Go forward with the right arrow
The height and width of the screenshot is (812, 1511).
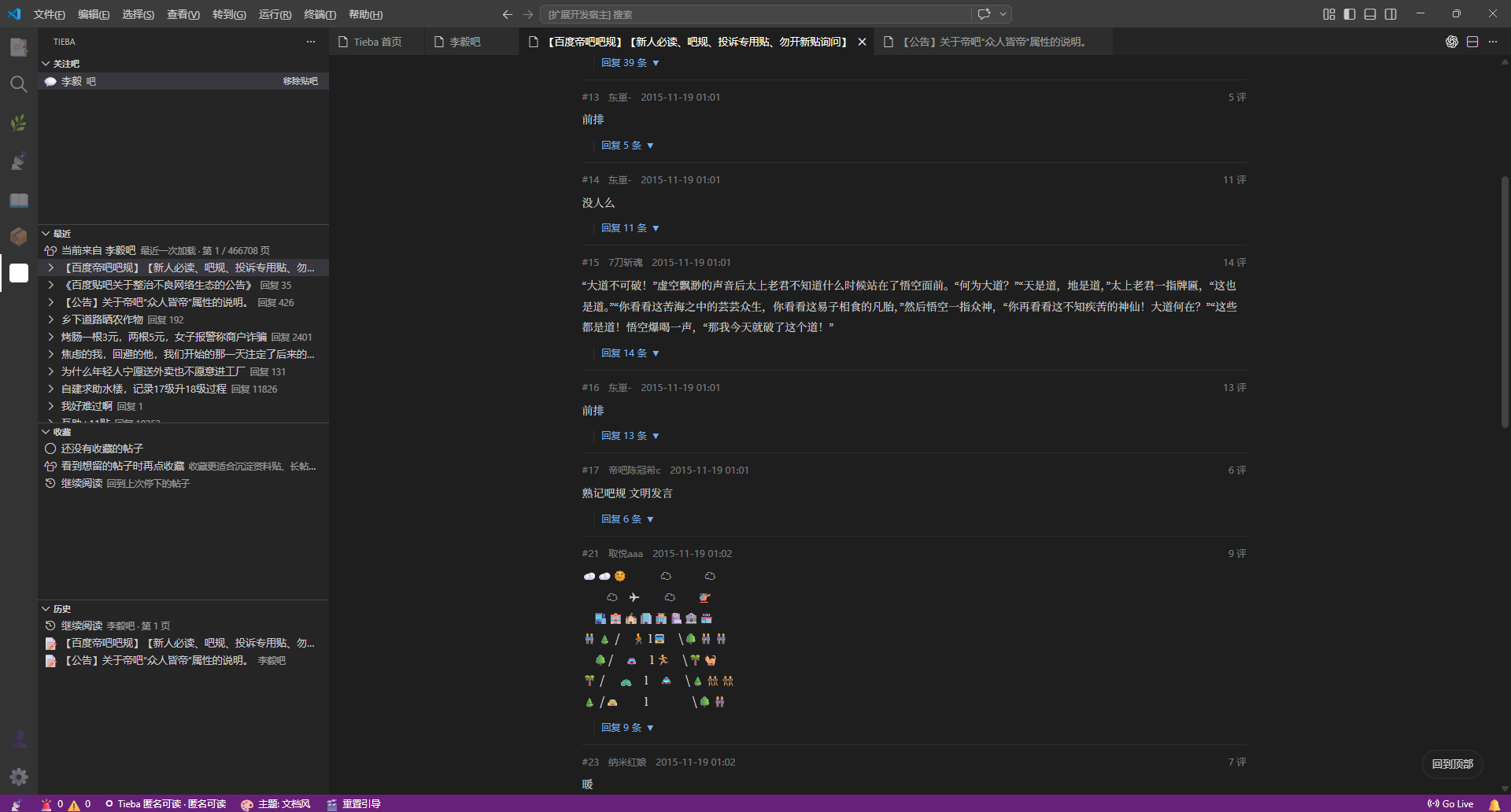coord(528,14)
